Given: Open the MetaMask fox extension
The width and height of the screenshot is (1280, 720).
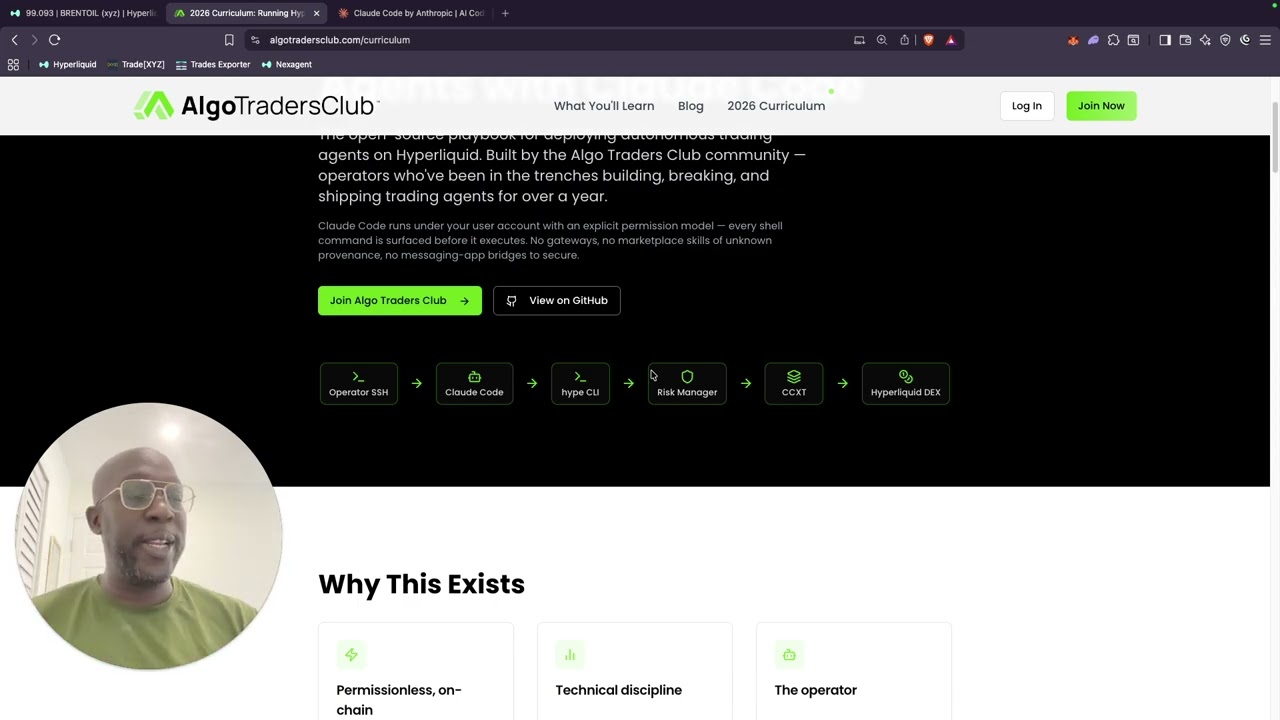Looking at the screenshot, I should tap(1073, 40).
